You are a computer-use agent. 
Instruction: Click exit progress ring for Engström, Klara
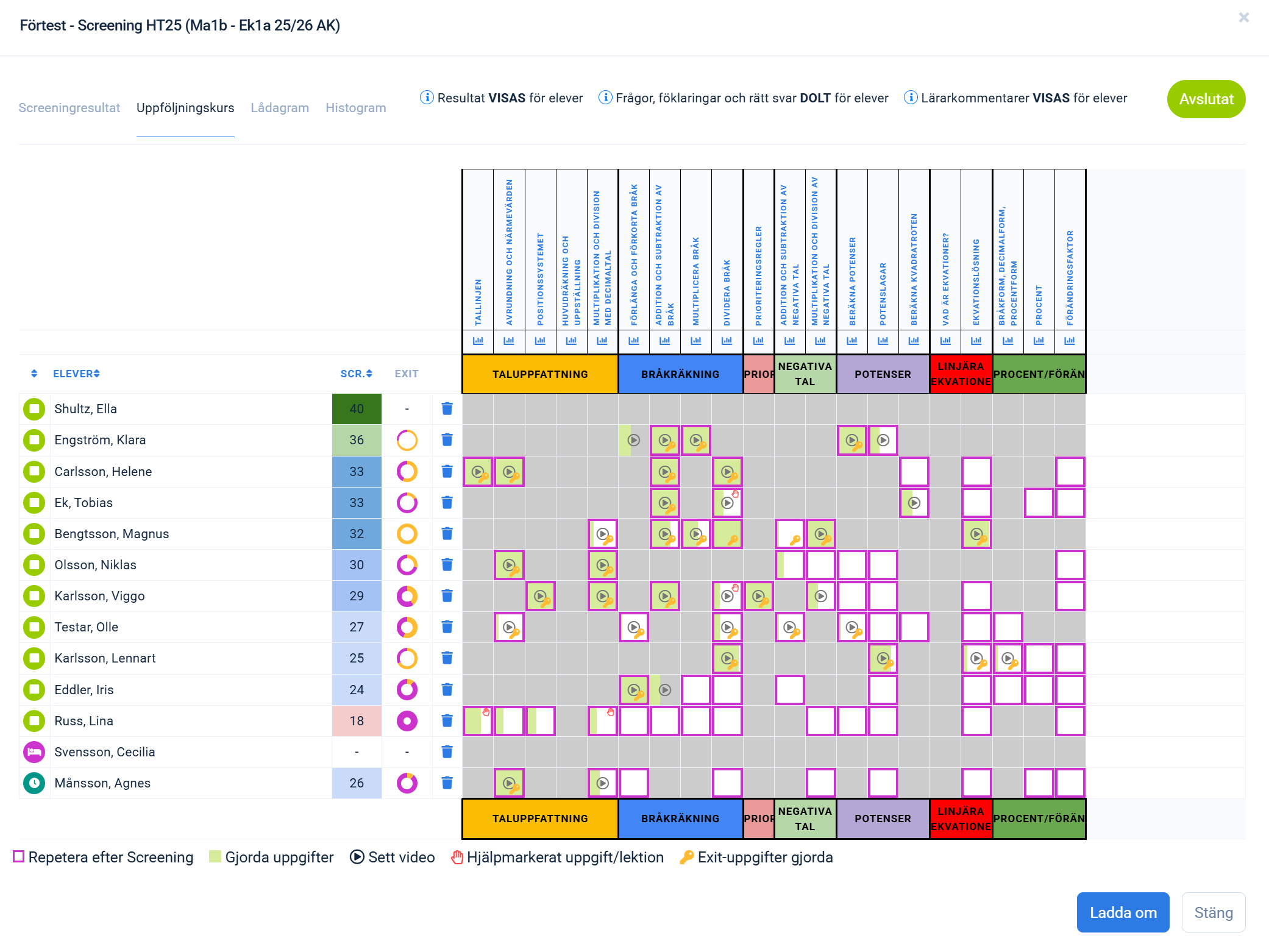pos(407,440)
